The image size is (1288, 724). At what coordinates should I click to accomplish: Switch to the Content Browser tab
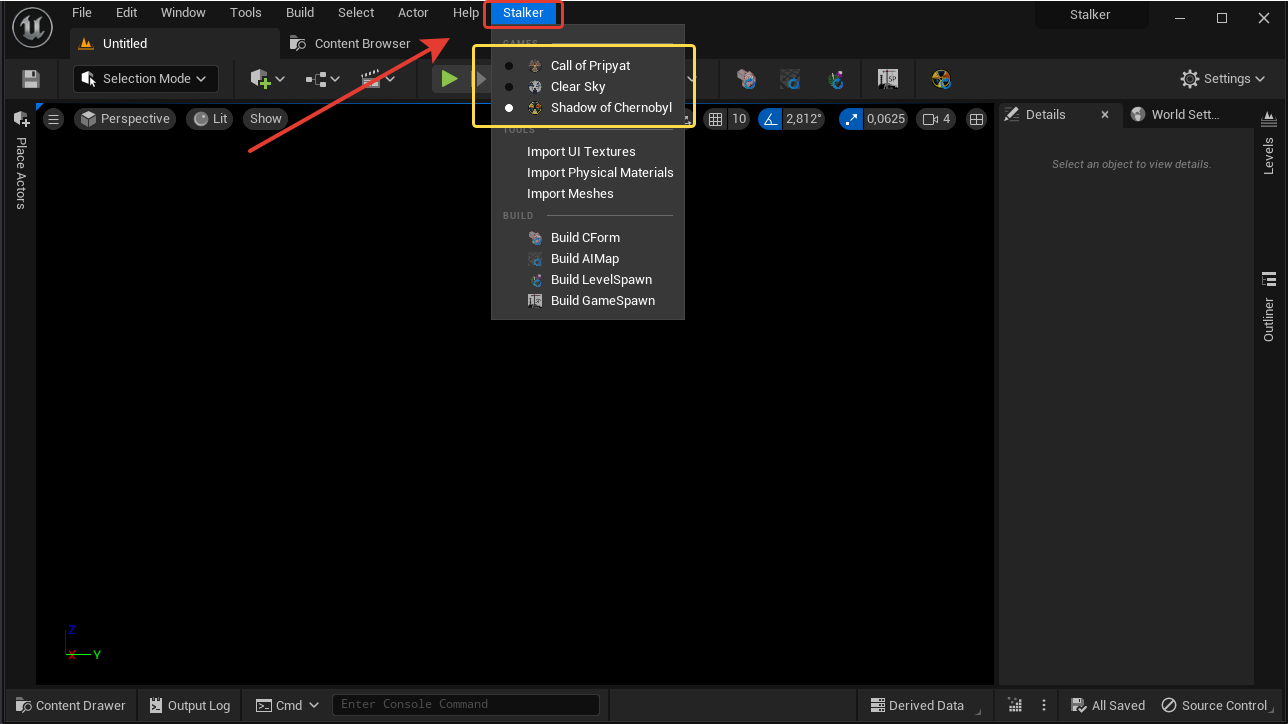pos(351,44)
